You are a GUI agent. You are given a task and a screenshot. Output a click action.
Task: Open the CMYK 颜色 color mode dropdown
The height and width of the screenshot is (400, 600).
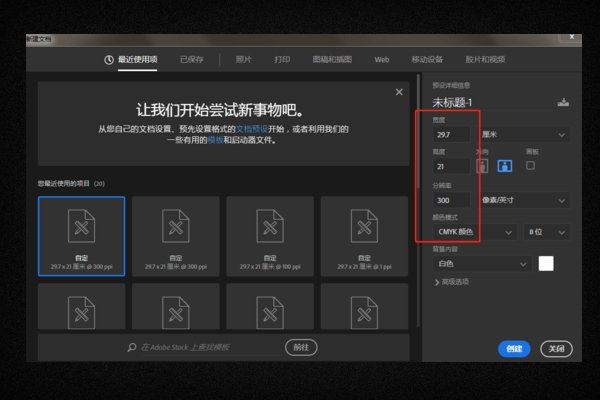coord(475,232)
